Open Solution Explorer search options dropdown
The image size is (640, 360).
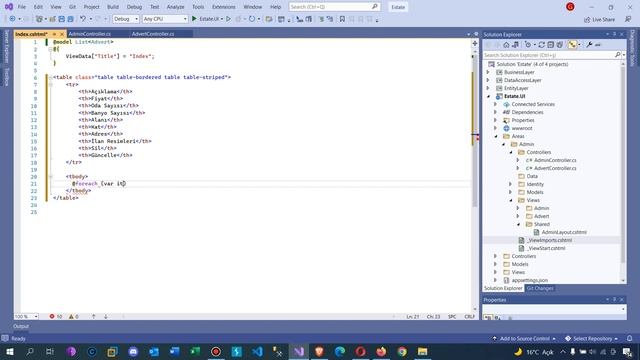tap(624, 55)
